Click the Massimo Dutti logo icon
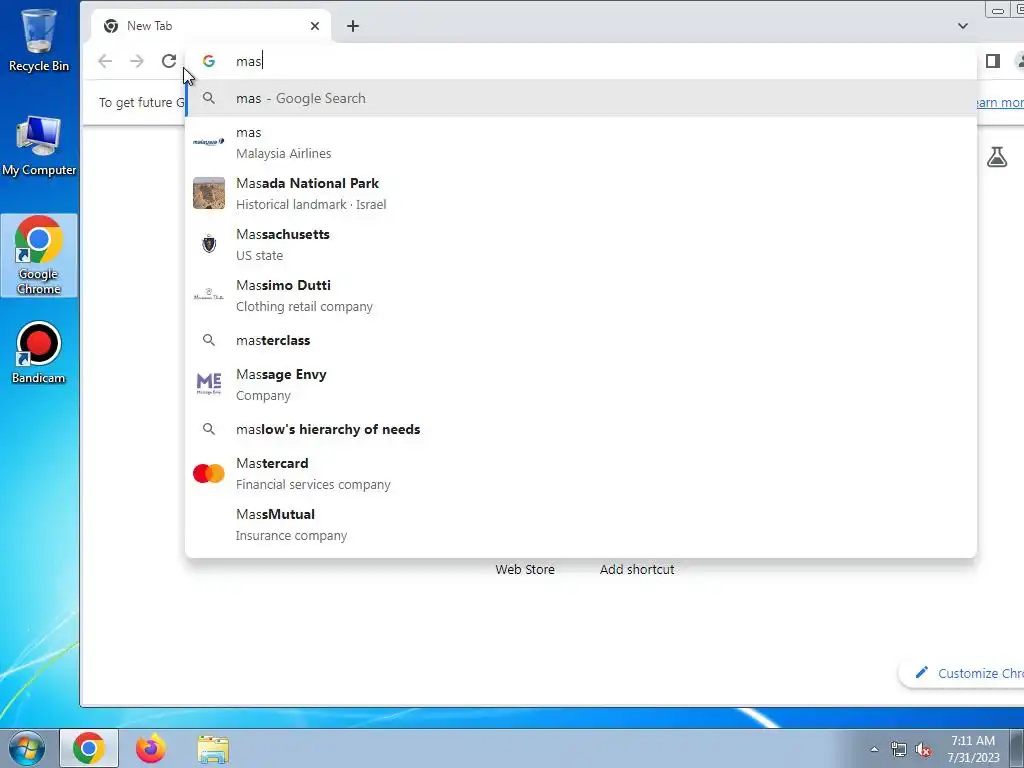Screen dimensions: 1024x768 point(209,295)
